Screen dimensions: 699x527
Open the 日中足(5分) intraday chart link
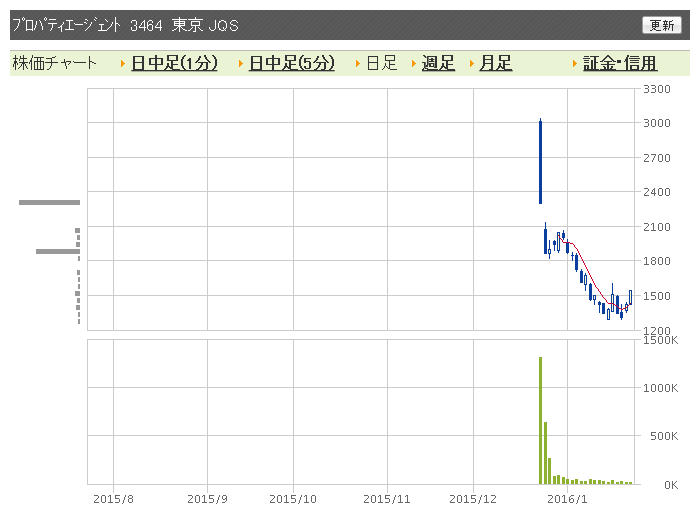pyautogui.click(x=292, y=63)
